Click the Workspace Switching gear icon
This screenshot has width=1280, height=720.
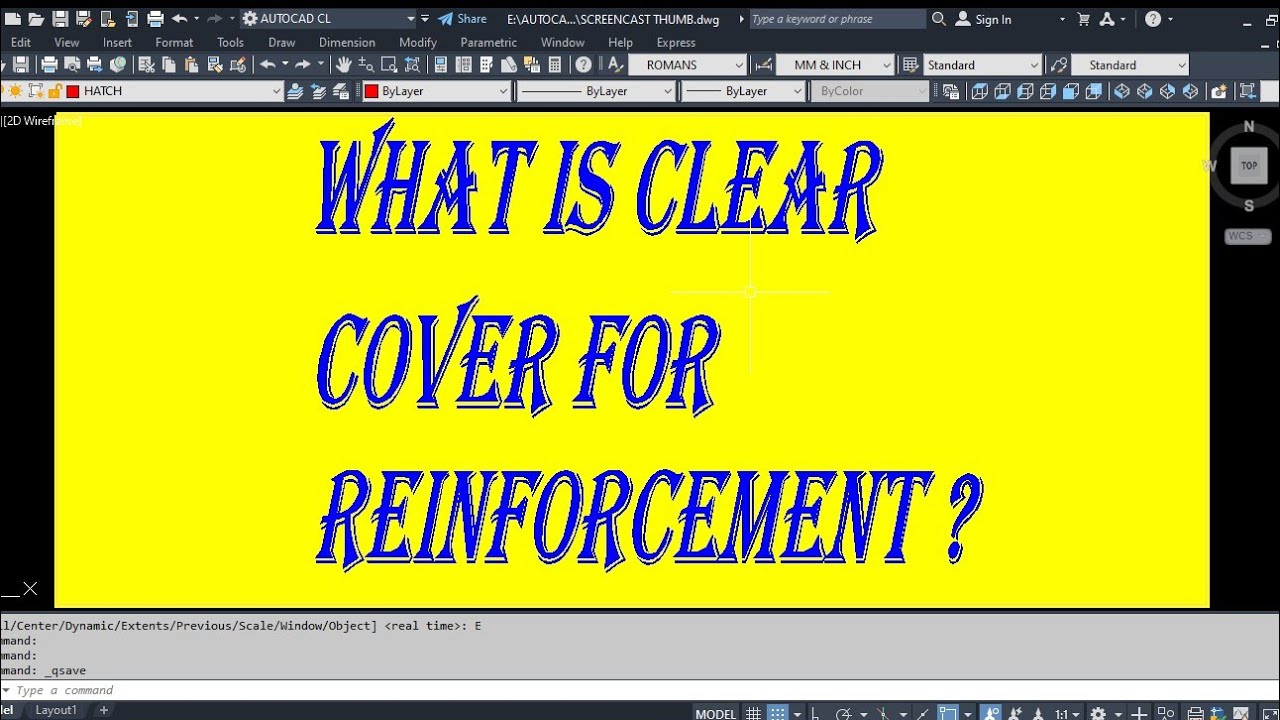pos(1098,713)
